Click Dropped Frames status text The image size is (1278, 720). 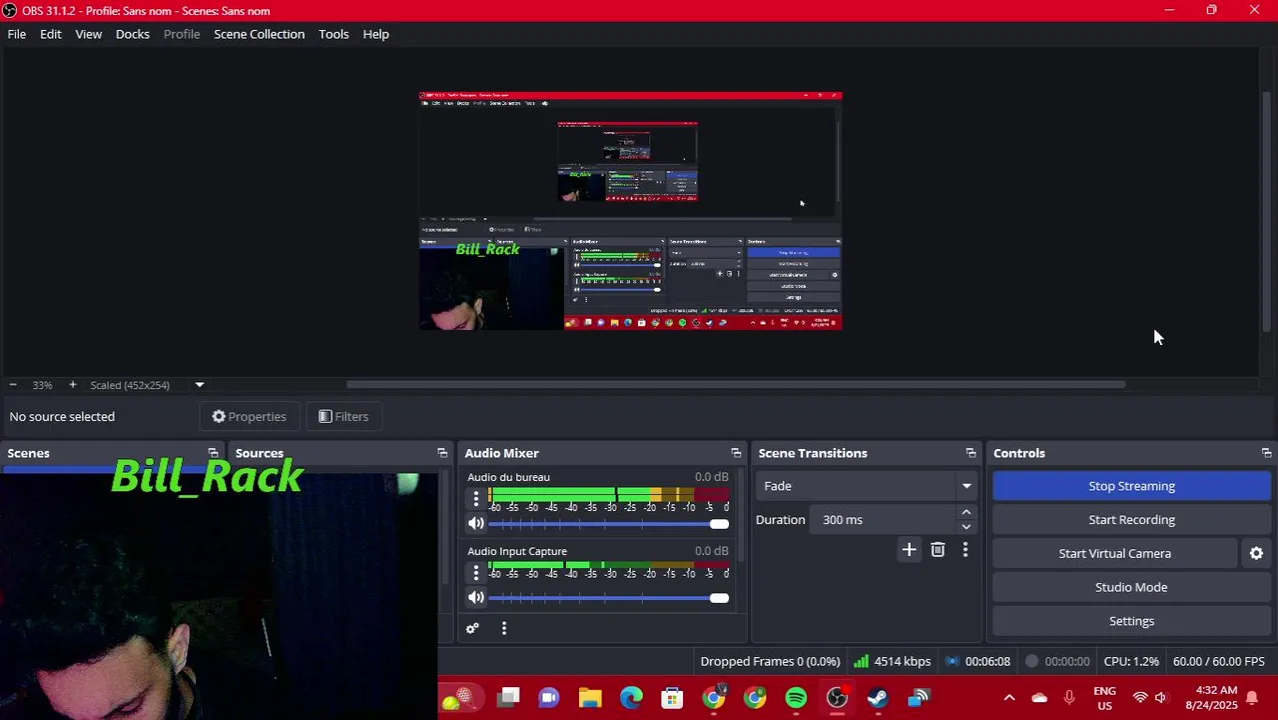coord(770,662)
